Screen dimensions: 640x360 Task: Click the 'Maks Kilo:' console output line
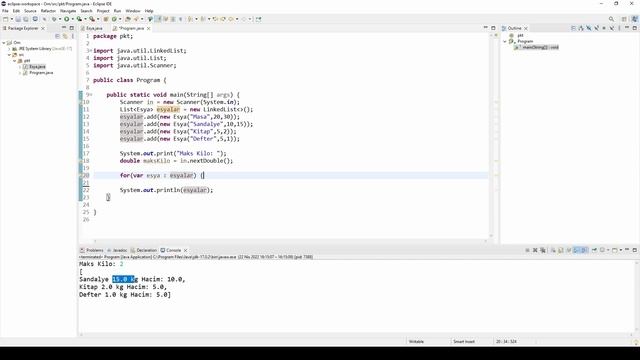point(101,264)
